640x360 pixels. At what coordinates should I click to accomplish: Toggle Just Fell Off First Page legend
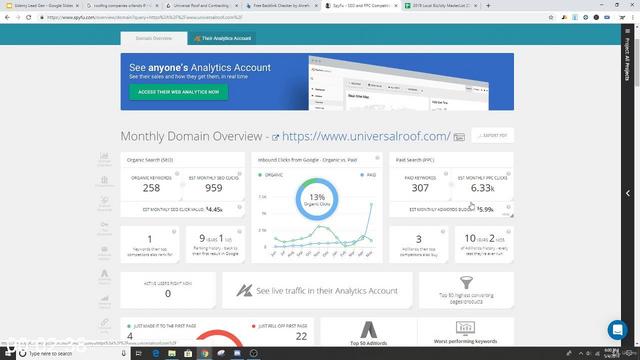click(x=280, y=326)
